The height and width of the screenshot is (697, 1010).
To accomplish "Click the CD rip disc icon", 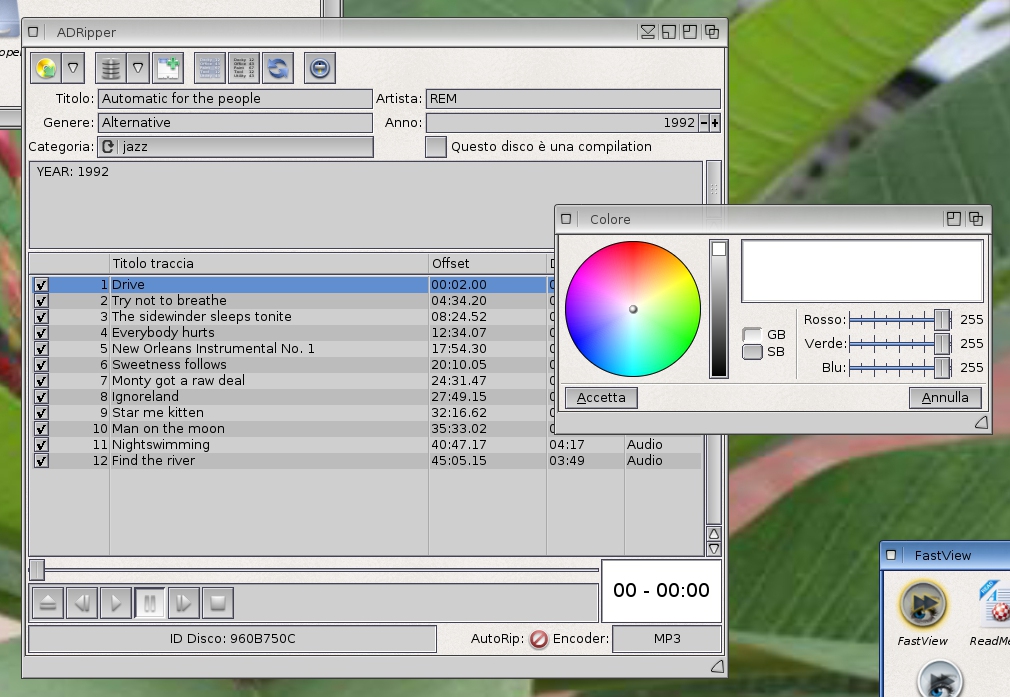I will point(45,68).
